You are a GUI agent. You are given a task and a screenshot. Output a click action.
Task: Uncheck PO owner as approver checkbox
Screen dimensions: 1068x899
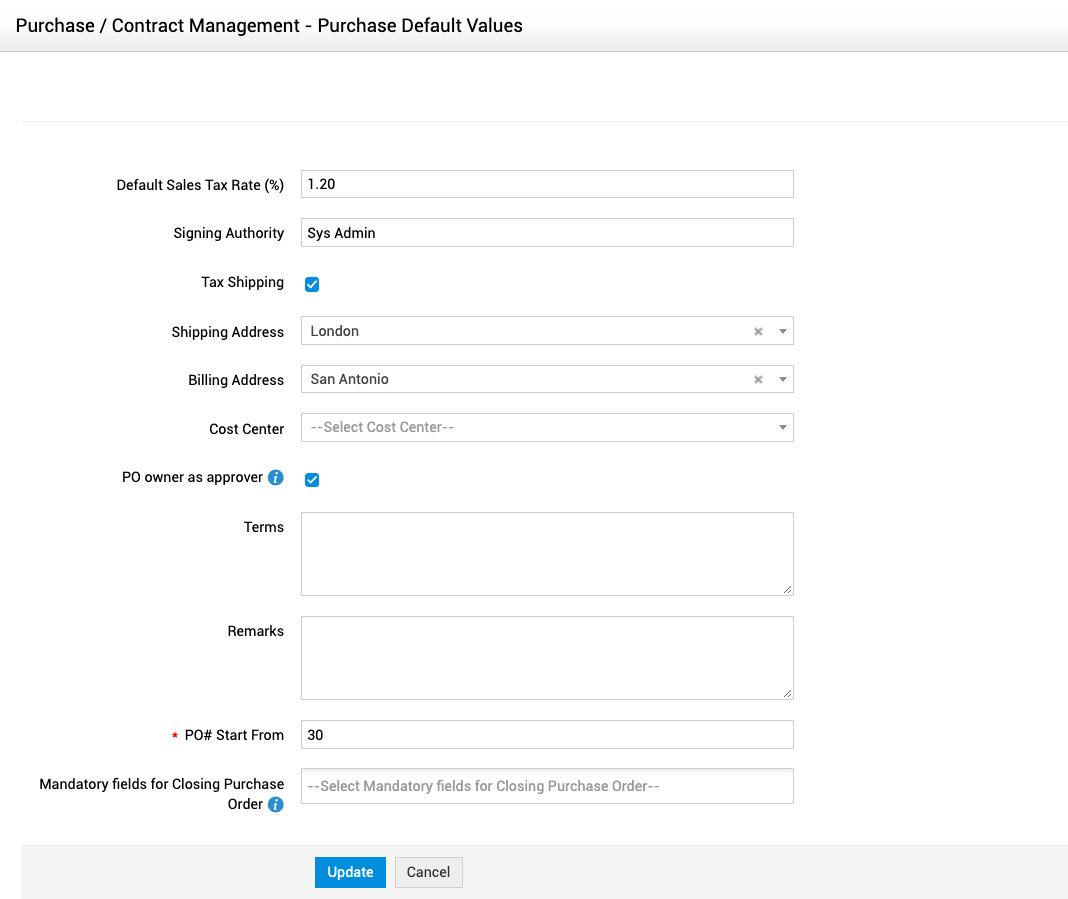[312, 480]
